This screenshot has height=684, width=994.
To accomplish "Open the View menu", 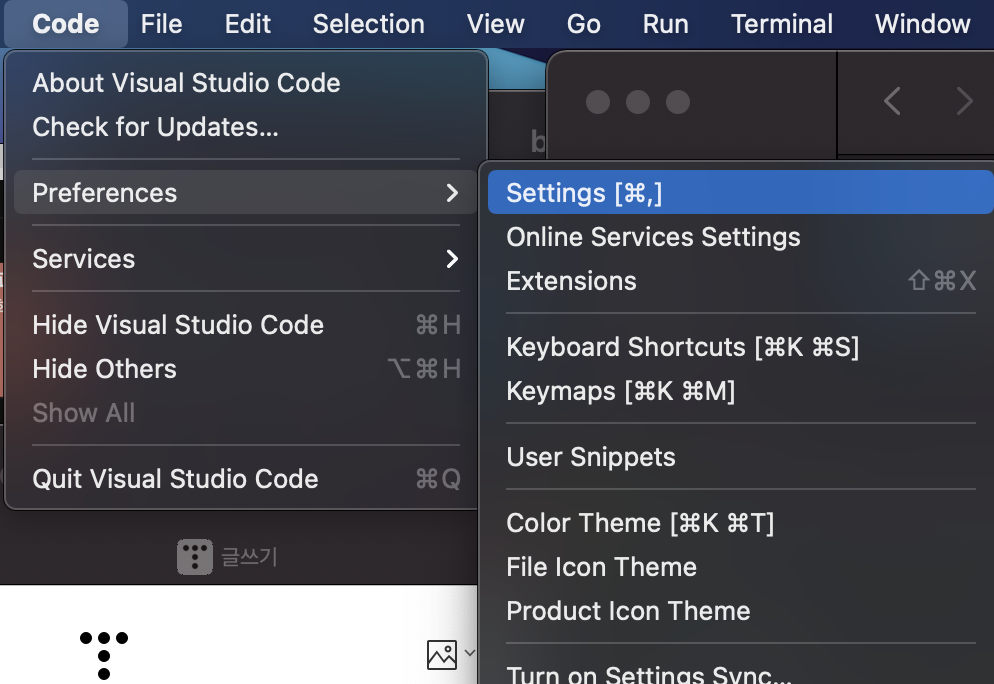I will [496, 24].
